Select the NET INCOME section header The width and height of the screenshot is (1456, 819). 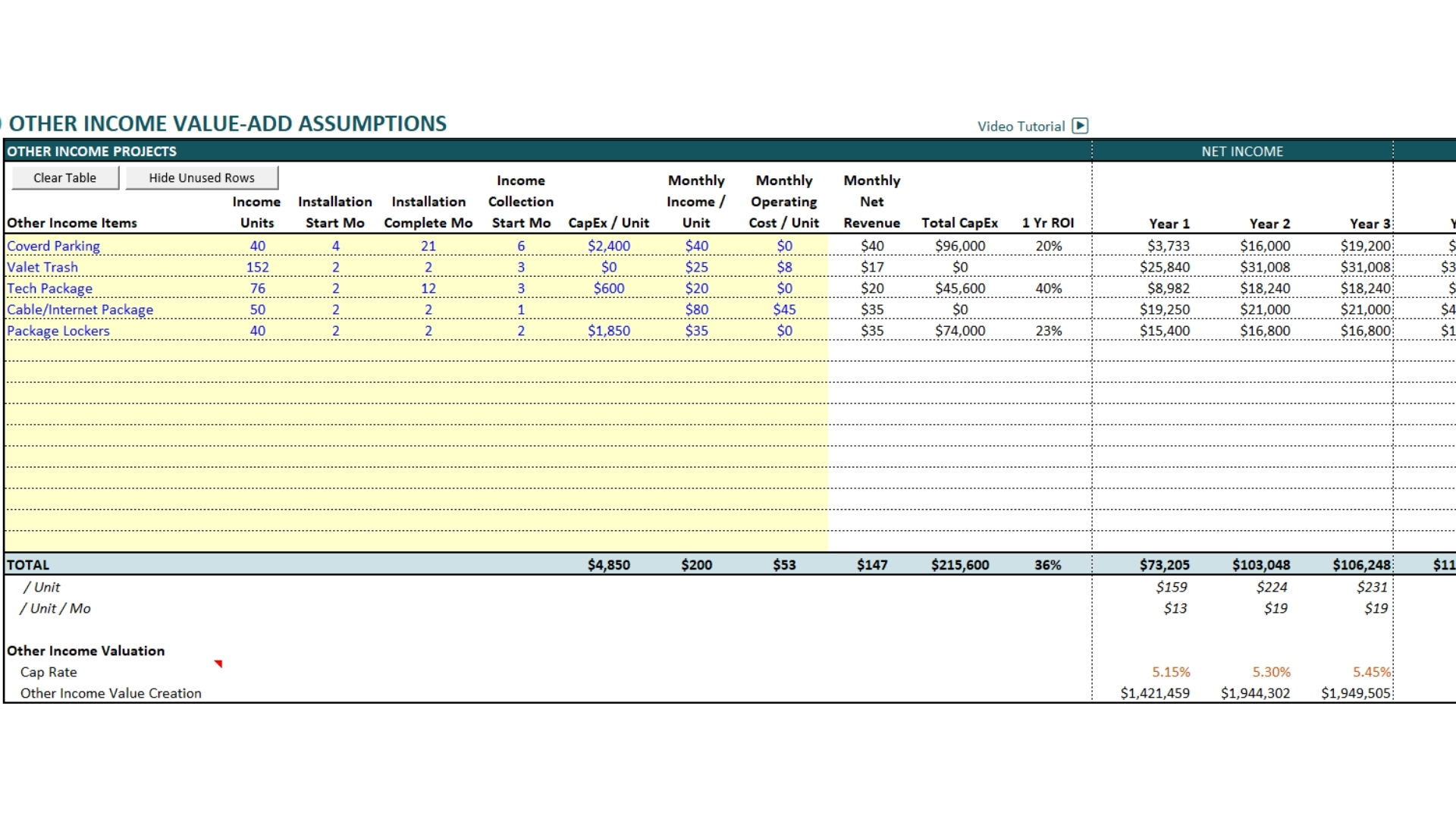click(x=1242, y=152)
